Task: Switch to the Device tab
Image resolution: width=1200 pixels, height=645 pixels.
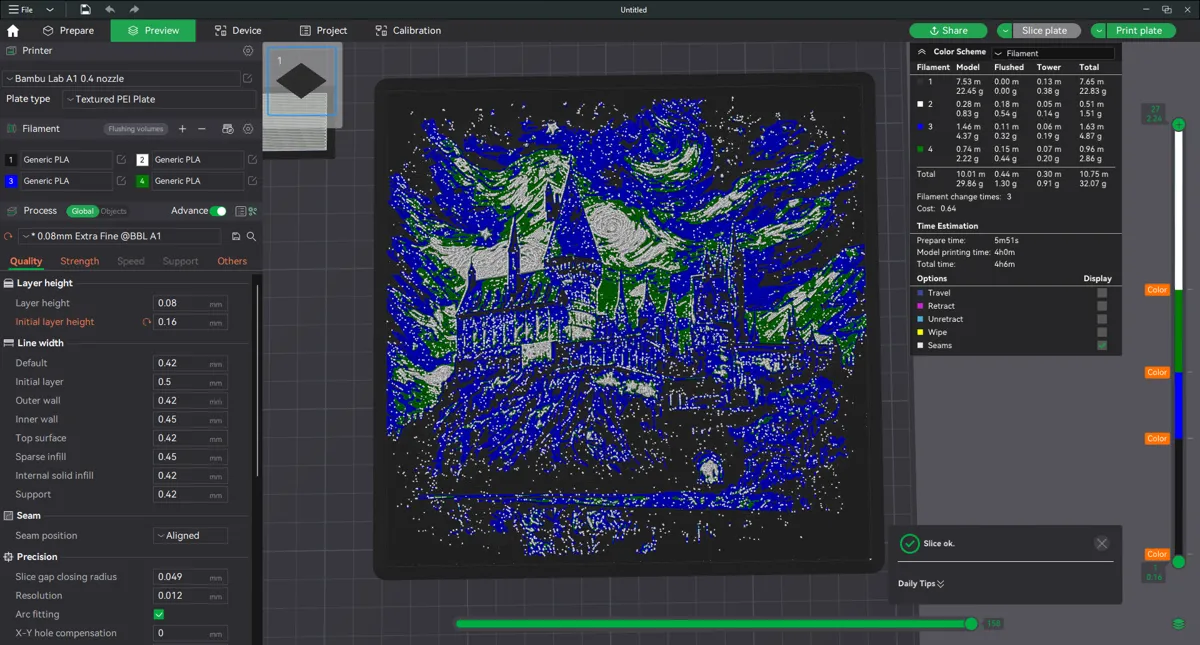Action: 238,31
